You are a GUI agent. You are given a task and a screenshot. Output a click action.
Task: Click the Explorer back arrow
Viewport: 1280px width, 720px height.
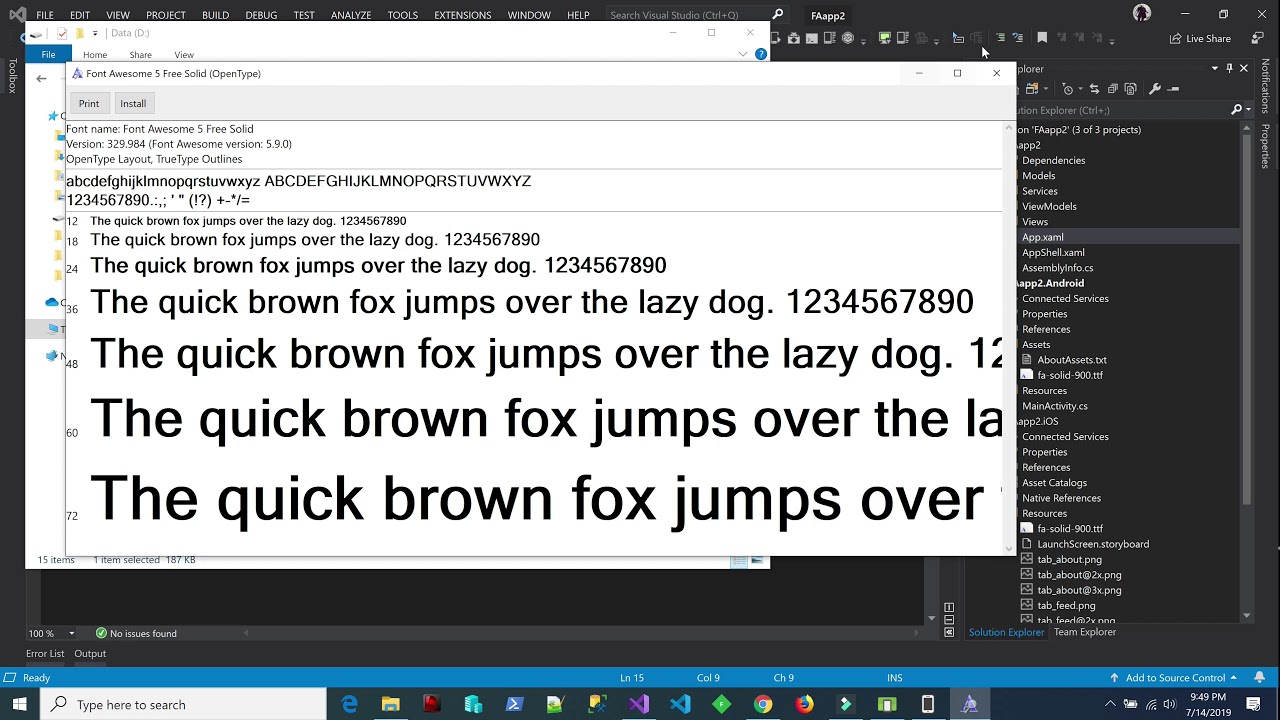41,78
